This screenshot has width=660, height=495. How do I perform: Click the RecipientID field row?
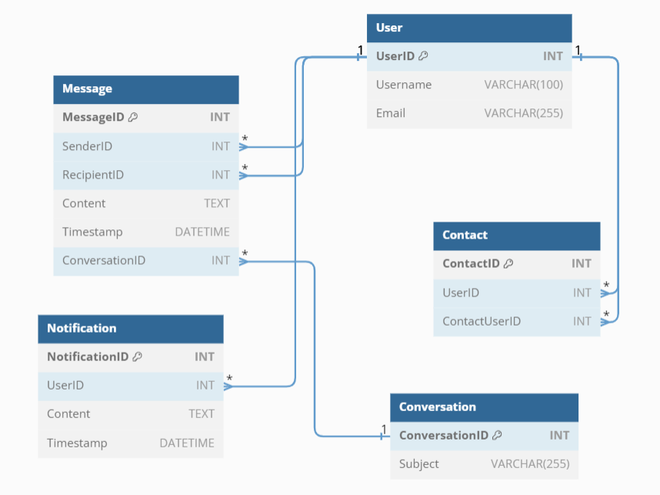(x=146, y=175)
